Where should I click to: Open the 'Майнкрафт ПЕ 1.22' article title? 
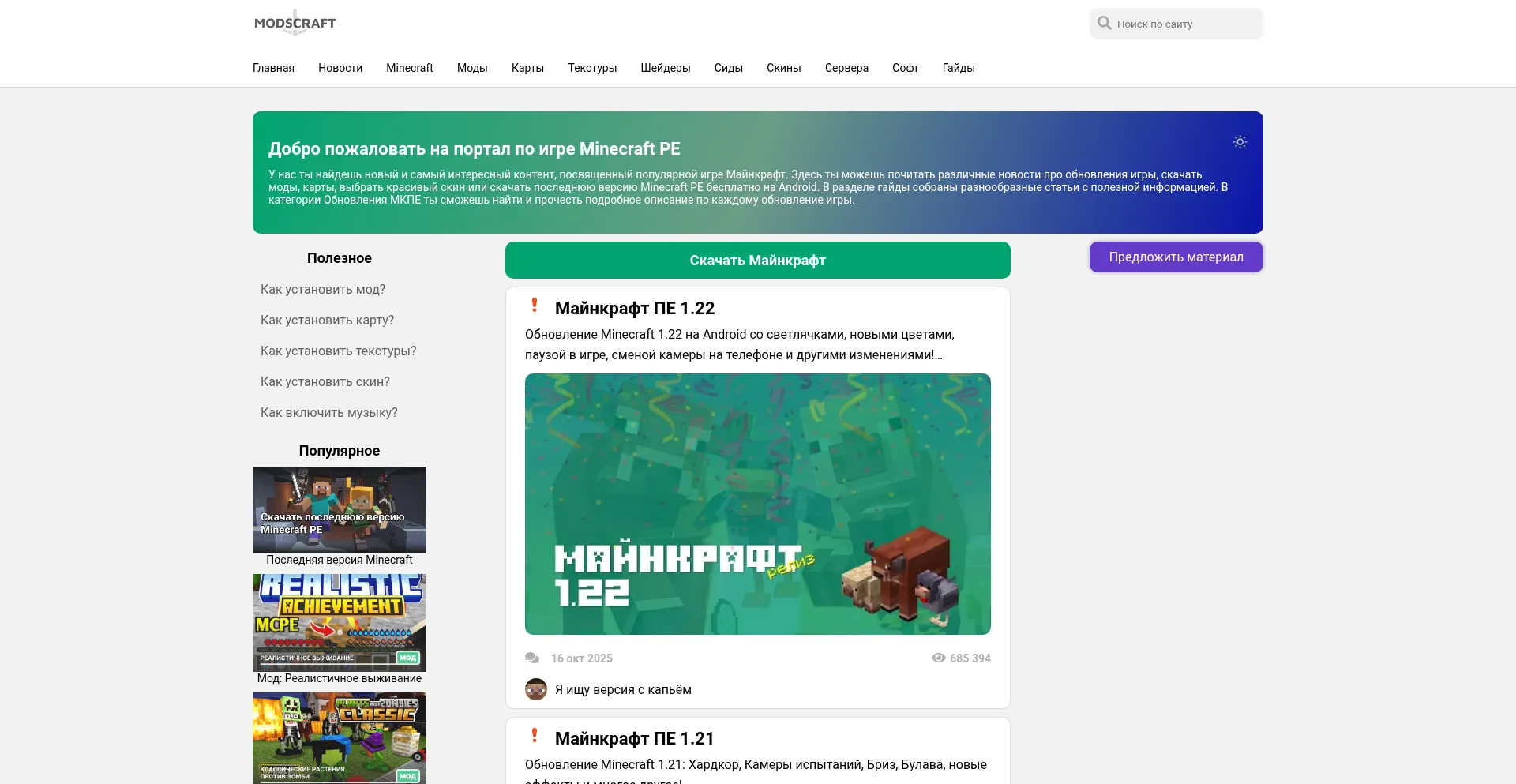point(635,309)
